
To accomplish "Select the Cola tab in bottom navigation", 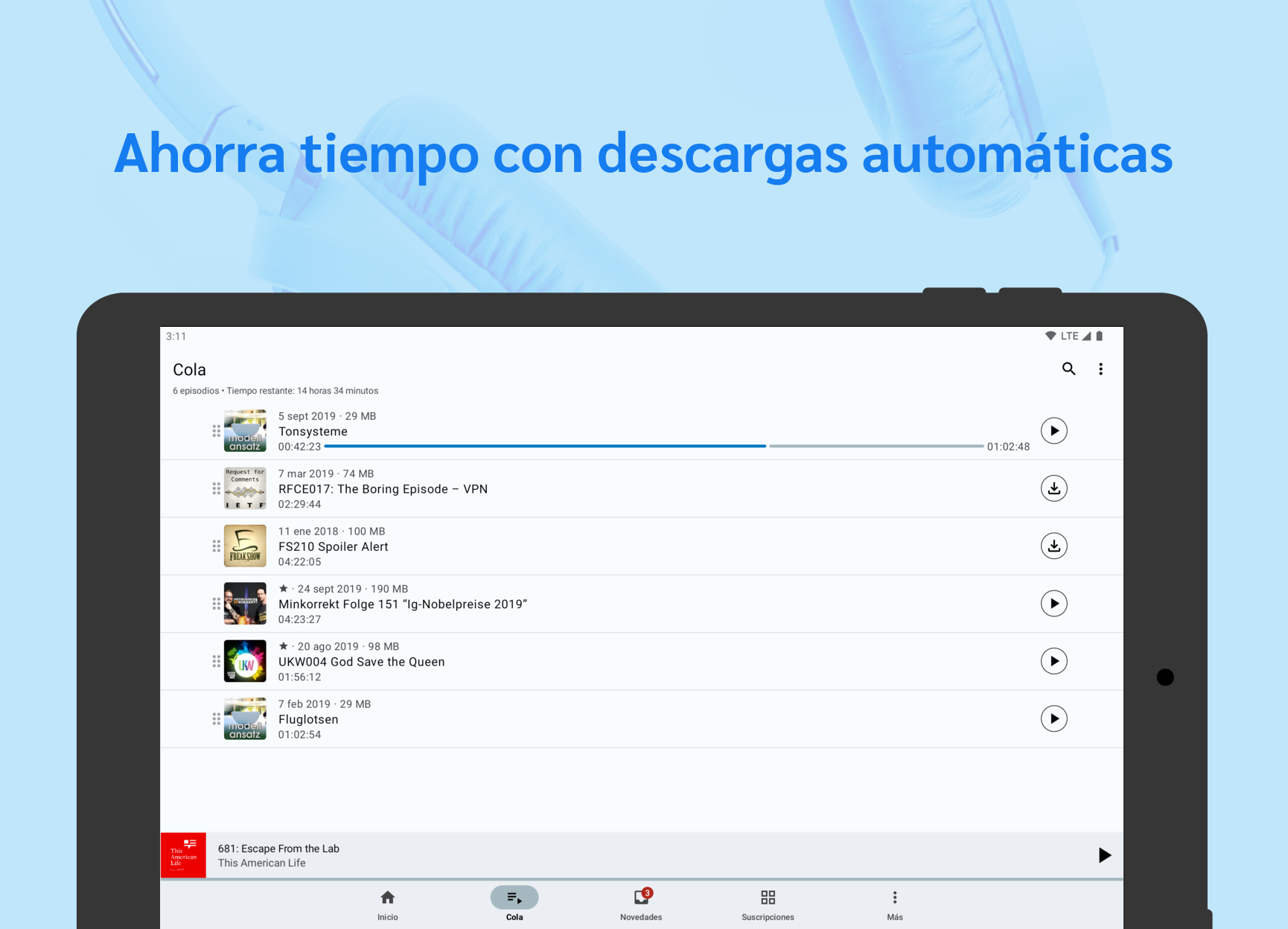I will tap(514, 904).
